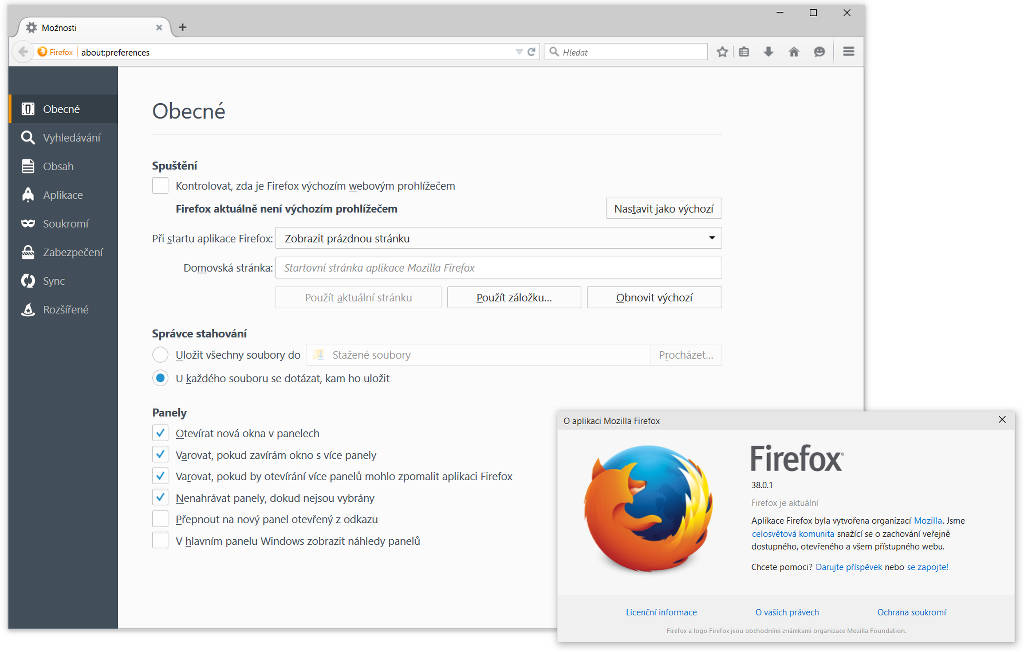1024x652 pixels.
Task: Click the Vyhledávání magnifier icon in sidebar
Action: [x=27, y=138]
